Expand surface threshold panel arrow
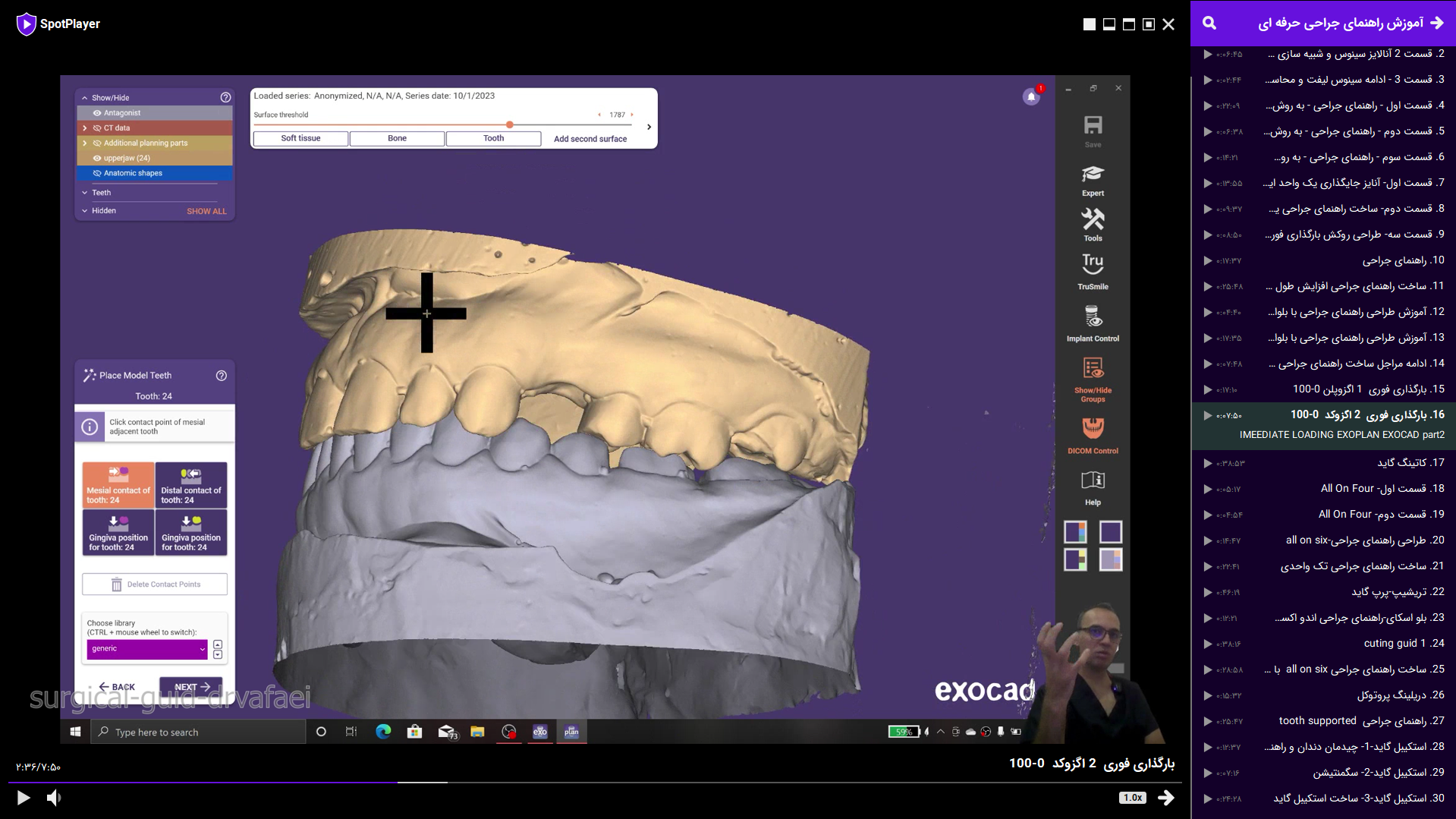 tap(649, 127)
